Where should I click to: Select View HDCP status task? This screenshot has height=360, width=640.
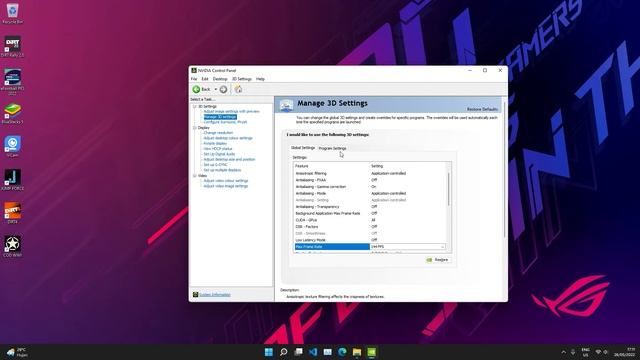218,149
